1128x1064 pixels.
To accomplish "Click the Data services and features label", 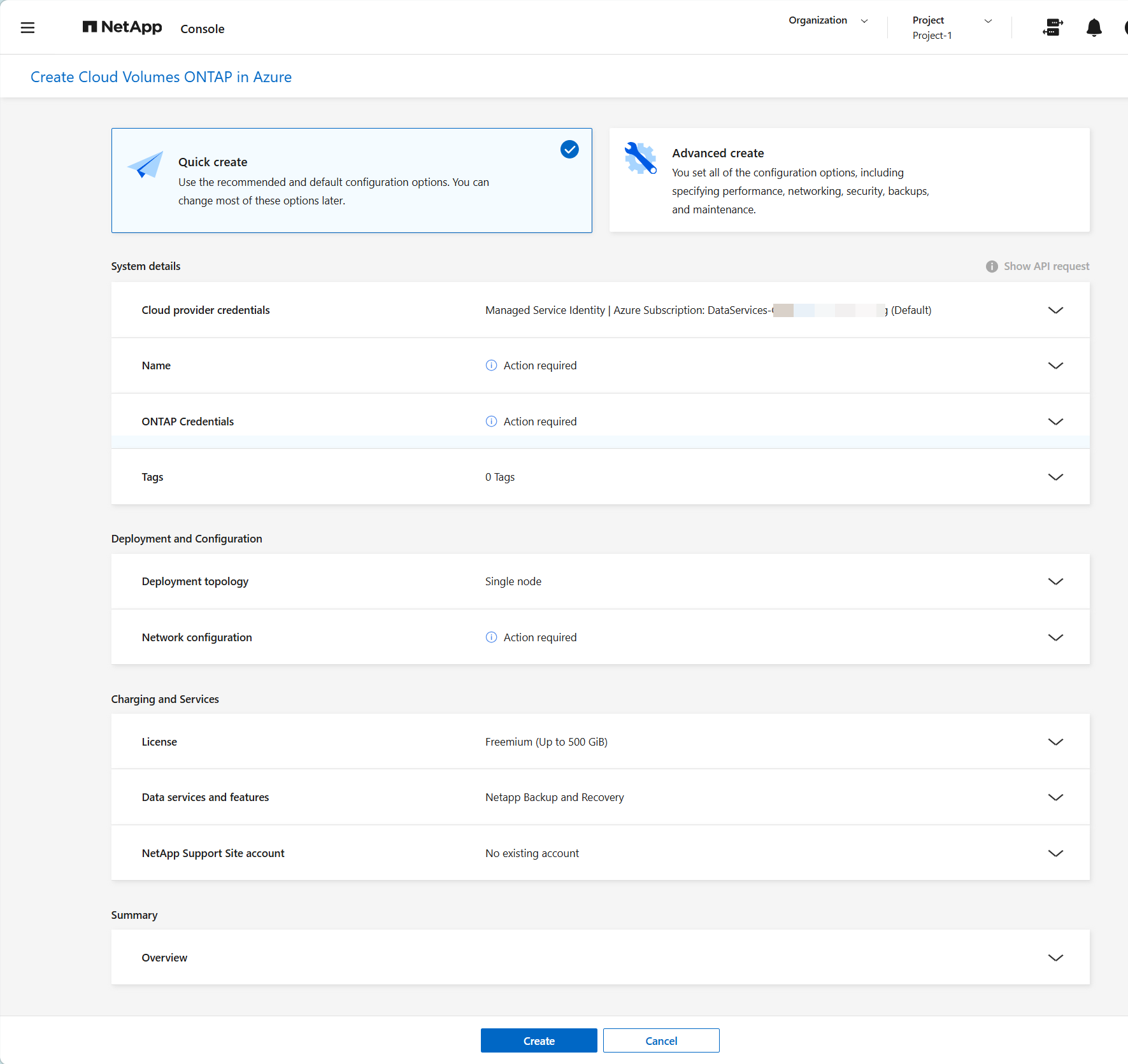I will point(205,797).
